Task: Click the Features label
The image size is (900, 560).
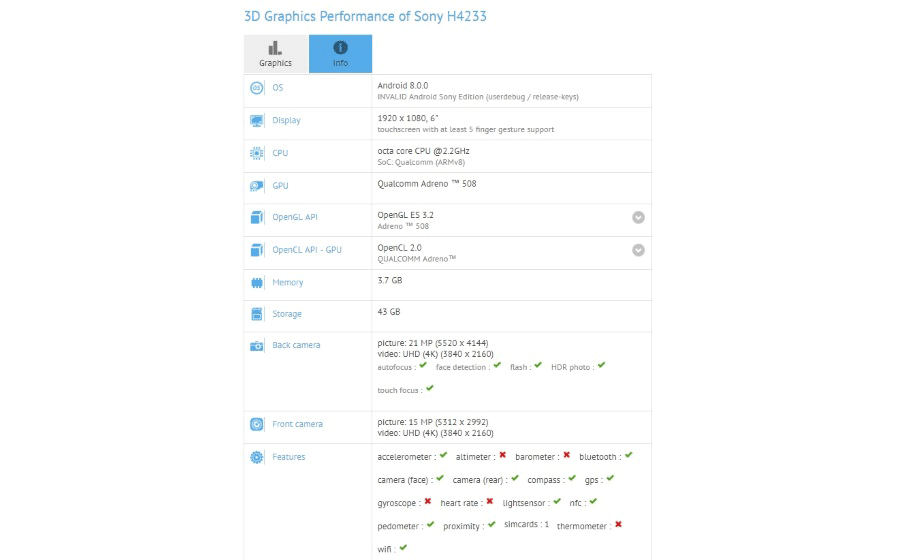Action: click(x=289, y=457)
